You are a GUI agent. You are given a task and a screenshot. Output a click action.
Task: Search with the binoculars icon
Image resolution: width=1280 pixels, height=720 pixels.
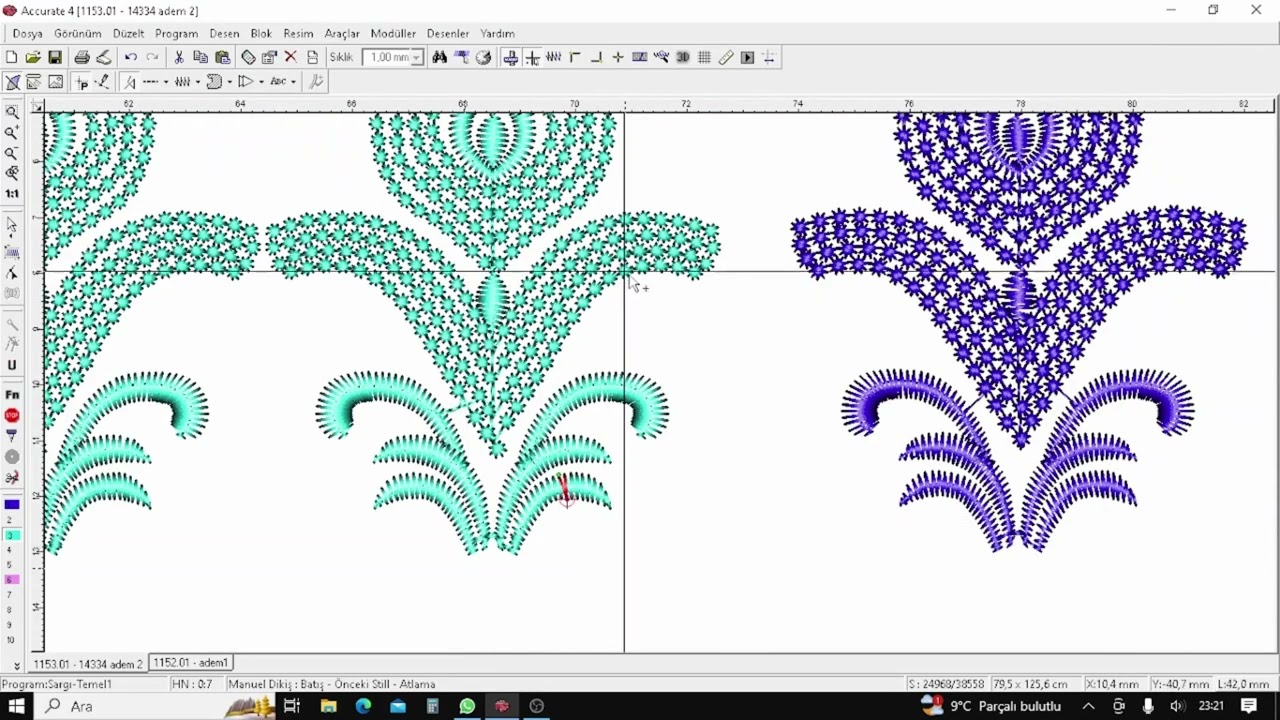pyautogui.click(x=440, y=58)
